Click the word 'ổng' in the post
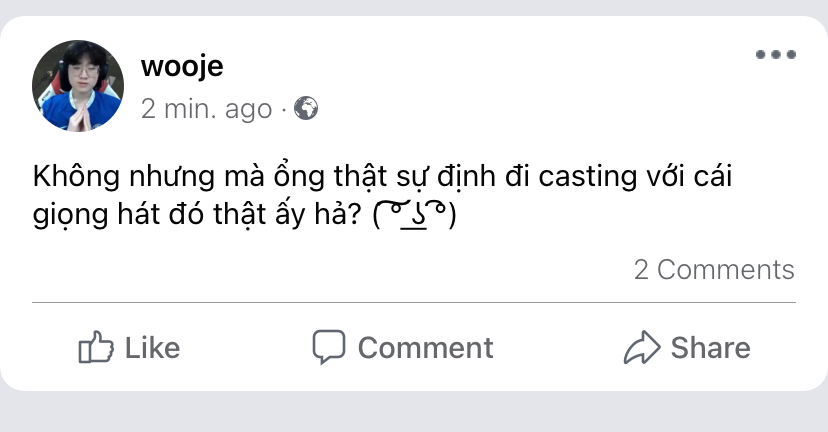Image resolution: width=828 pixels, height=432 pixels. point(298,176)
